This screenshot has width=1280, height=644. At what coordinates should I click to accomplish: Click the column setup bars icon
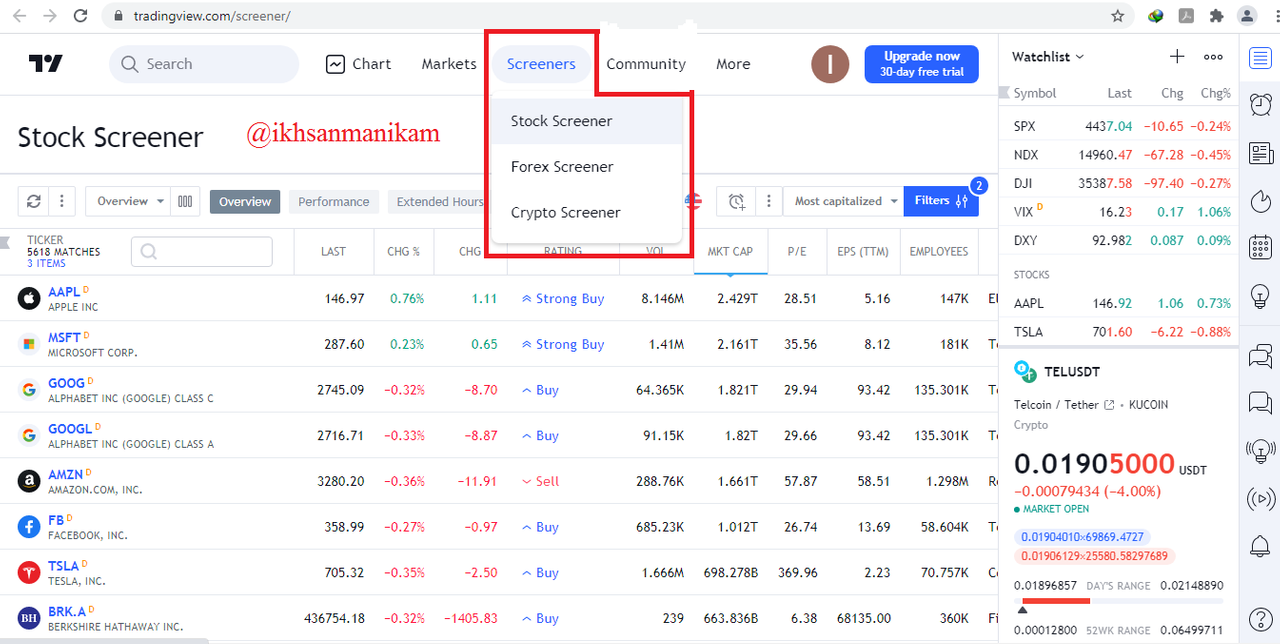pos(185,201)
